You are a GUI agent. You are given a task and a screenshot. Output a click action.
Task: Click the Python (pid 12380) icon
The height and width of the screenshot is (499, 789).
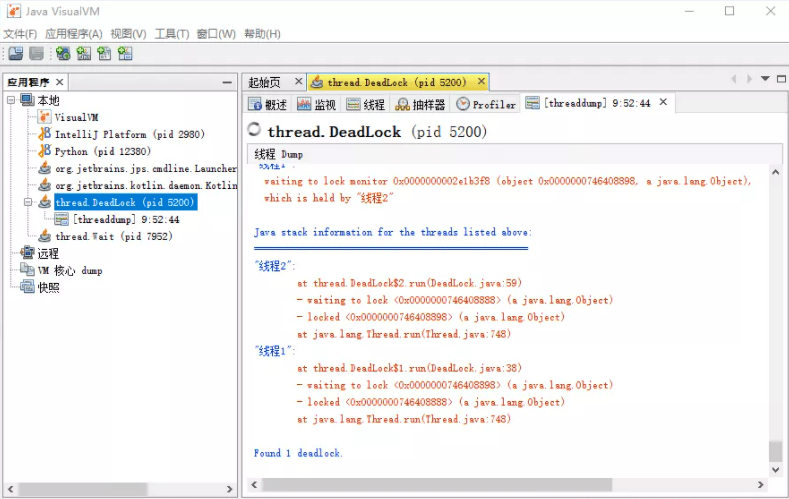pos(45,151)
